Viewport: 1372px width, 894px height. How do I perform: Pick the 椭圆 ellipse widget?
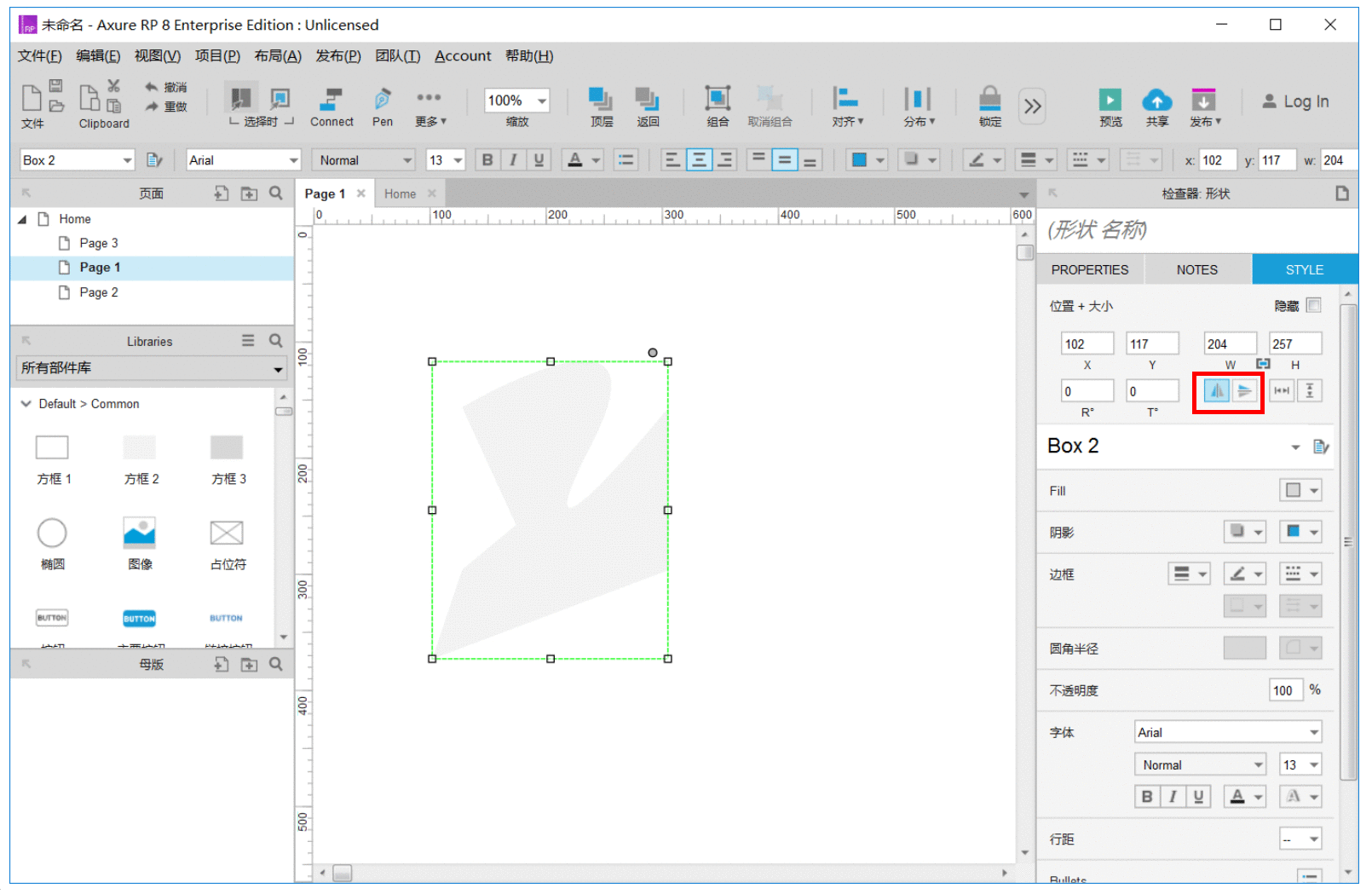tap(52, 543)
